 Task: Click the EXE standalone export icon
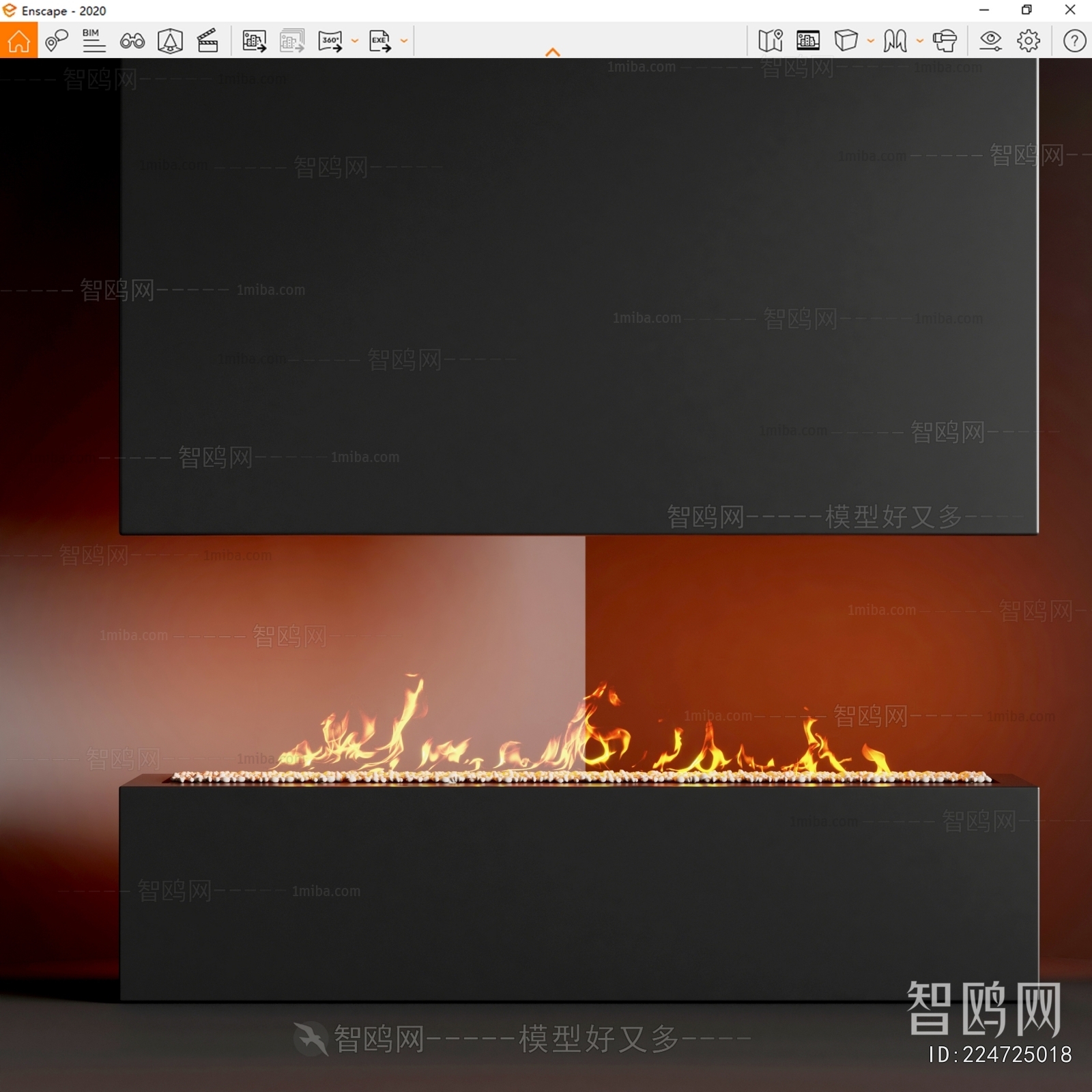click(x=380, y=41)
